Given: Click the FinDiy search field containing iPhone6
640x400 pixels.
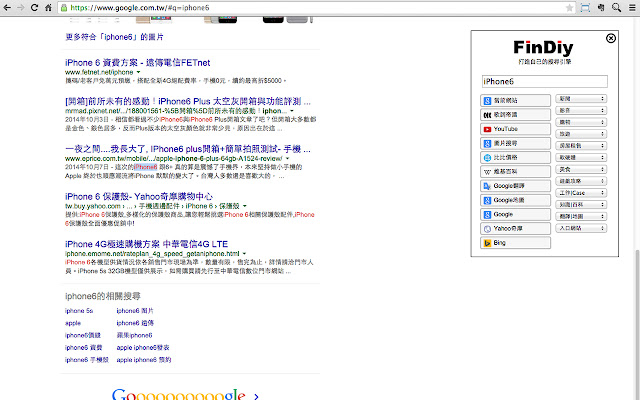Looking at the screenshot, I should click(x=544, y=81).
